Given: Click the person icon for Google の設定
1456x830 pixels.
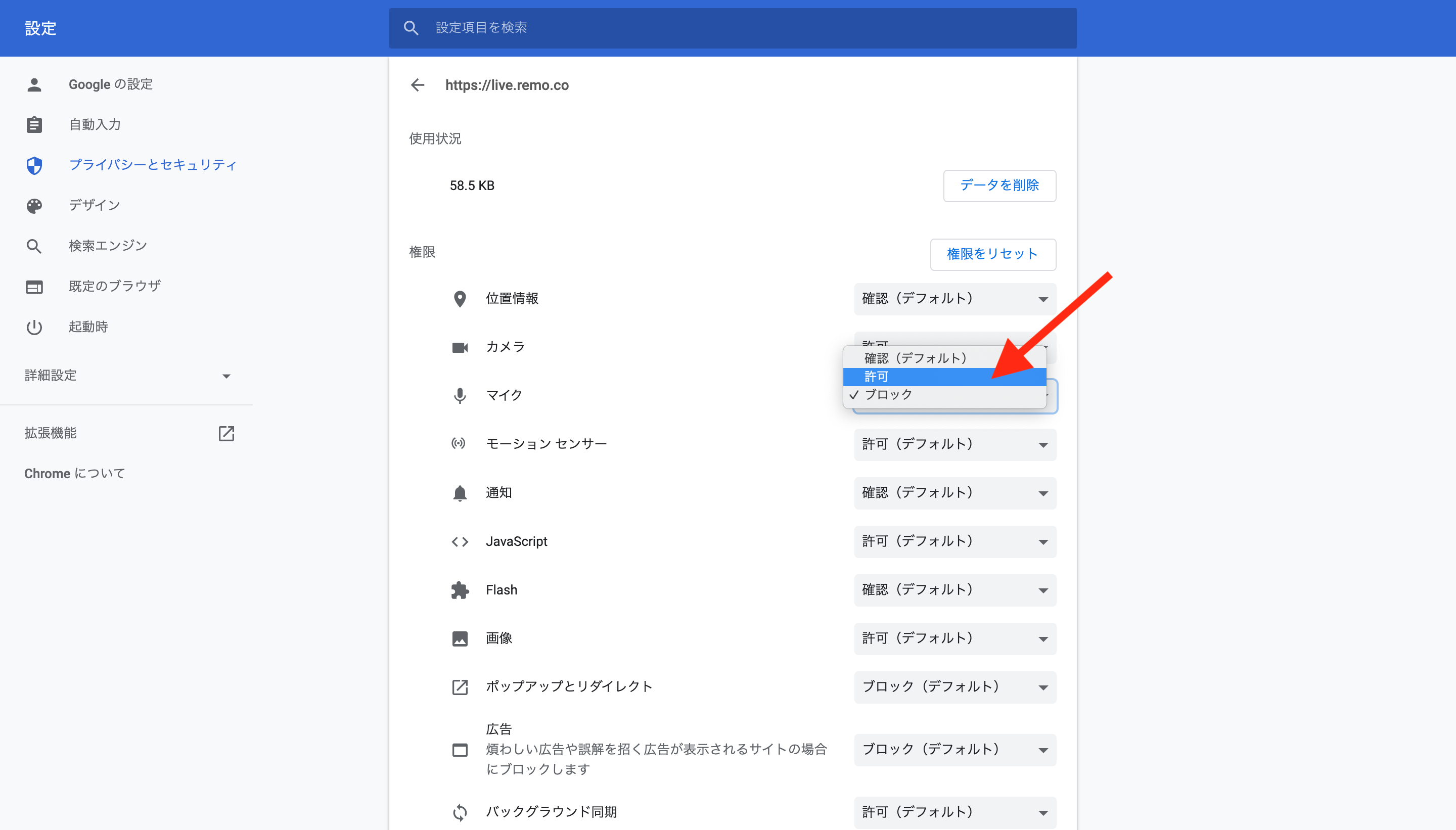Looking at the screenshot, I should pyautogui.click(x=34, y=84).
